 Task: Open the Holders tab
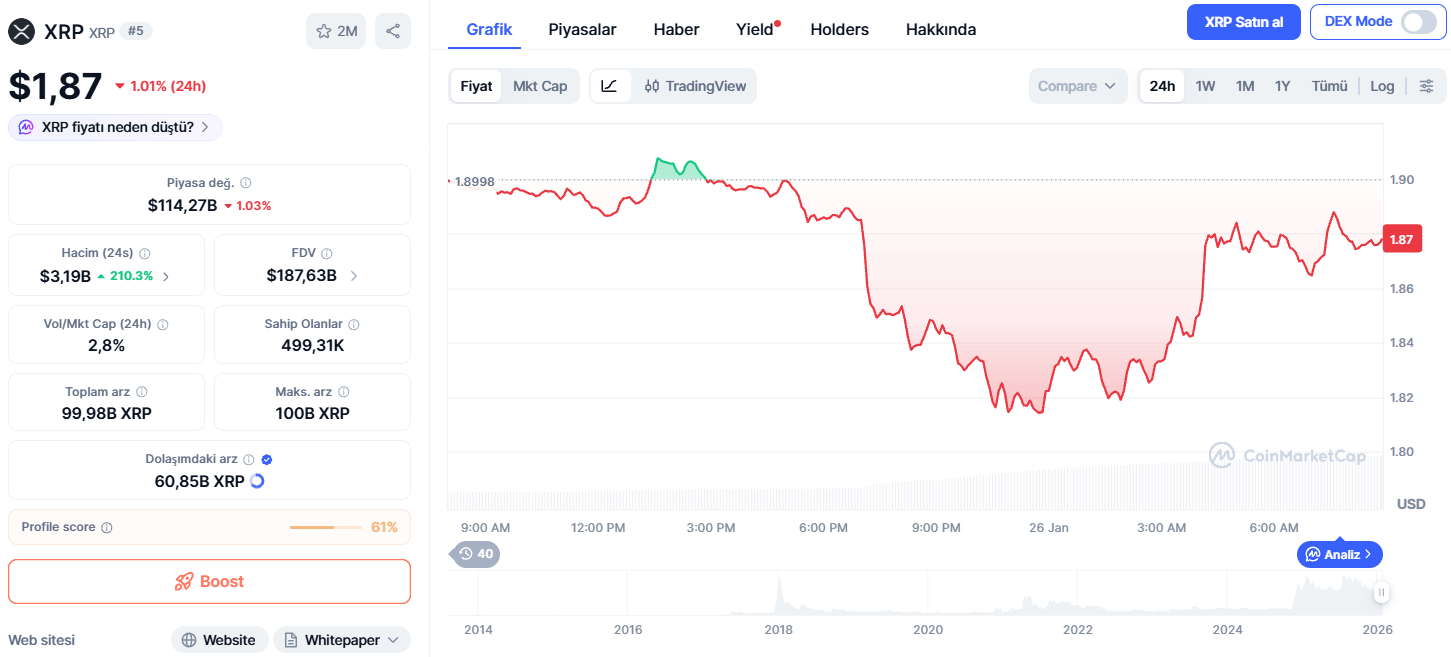tap(839, 29)
